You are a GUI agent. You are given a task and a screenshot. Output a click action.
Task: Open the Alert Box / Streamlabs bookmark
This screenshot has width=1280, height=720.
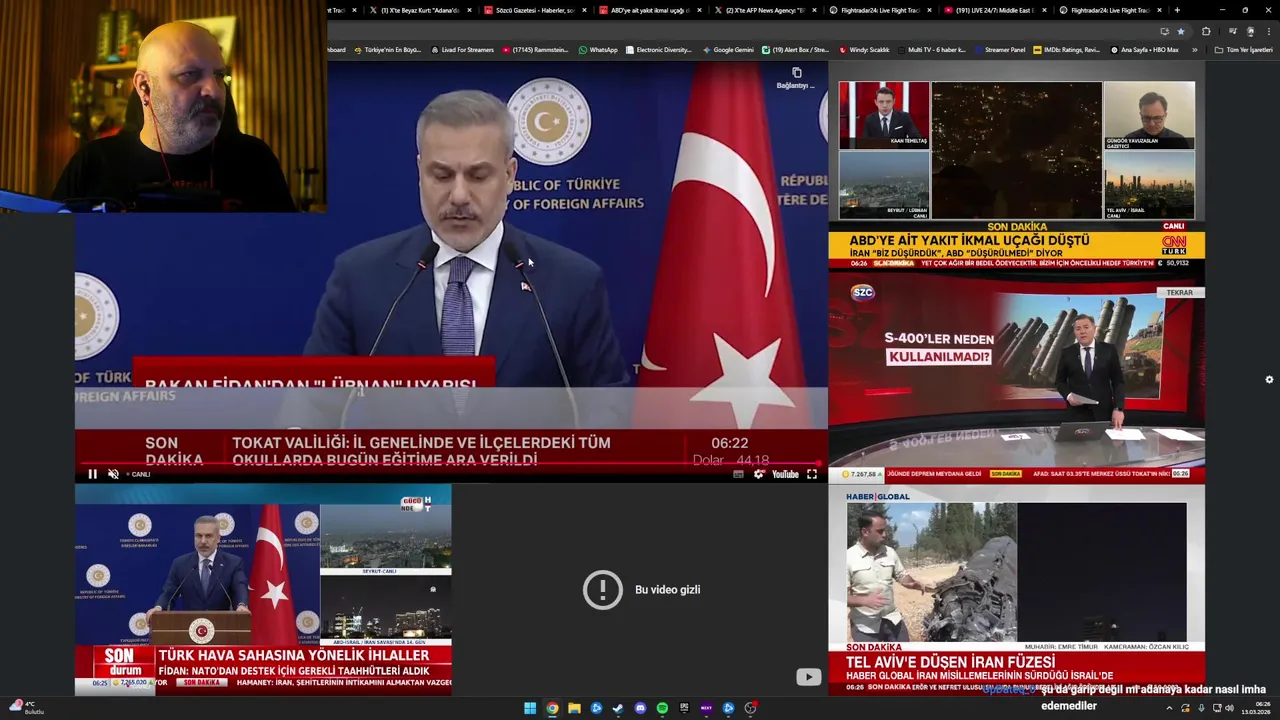[796, 49]
